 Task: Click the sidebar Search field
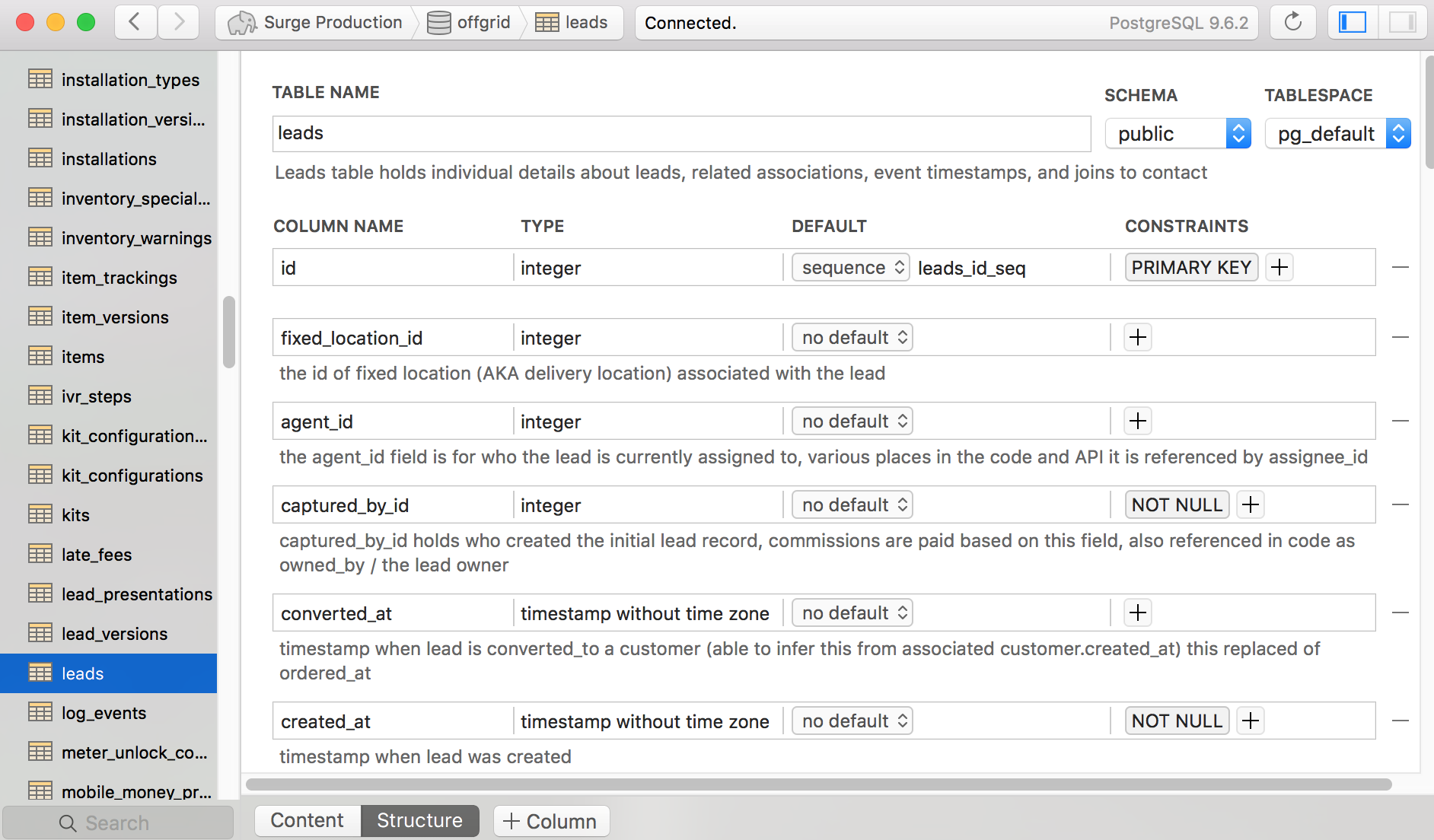(x=118, y=822)
